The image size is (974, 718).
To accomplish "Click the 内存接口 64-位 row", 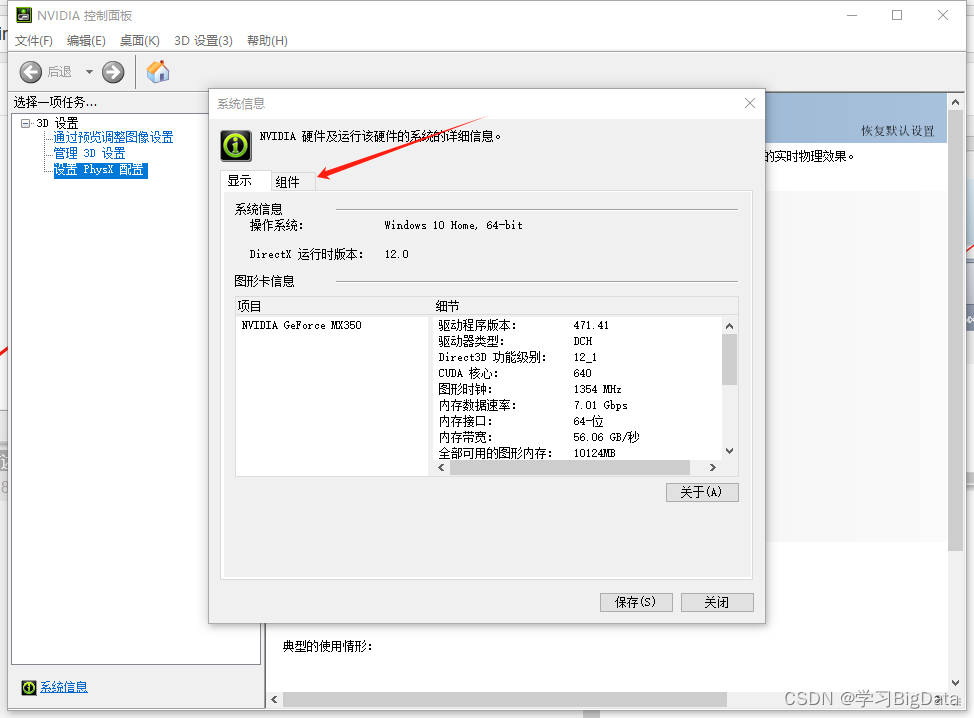I will [578, 421].
